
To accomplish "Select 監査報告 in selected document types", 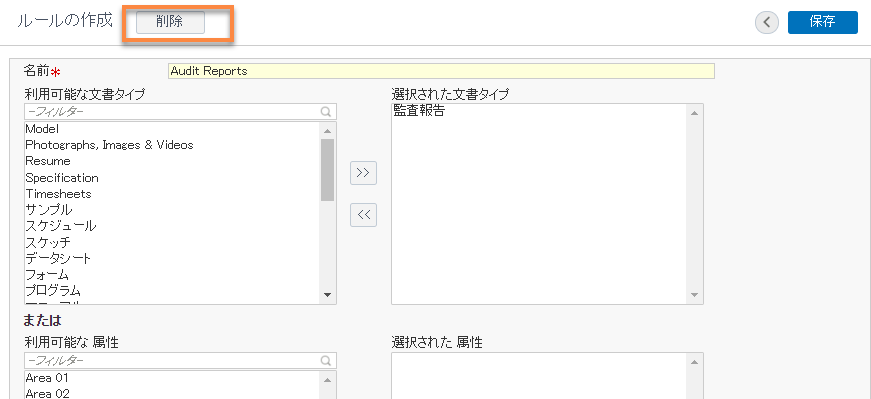I will coord(539,111).
